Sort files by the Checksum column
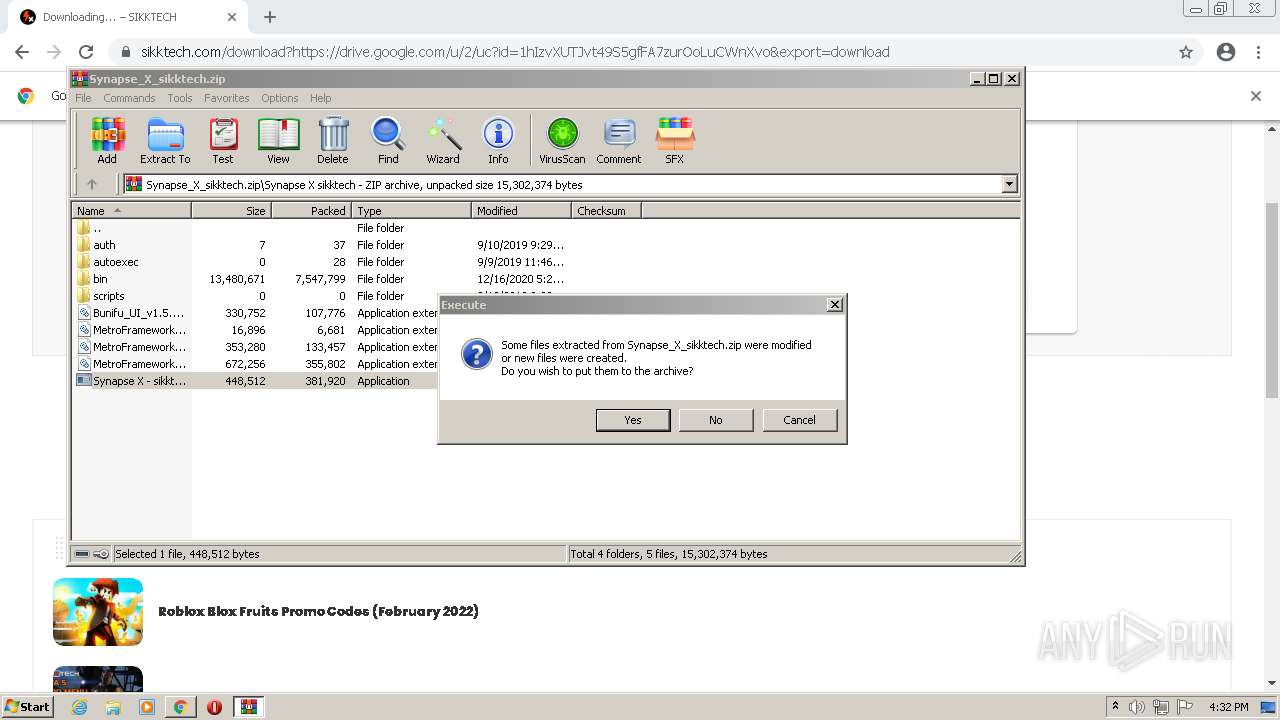Viewport: 1280px width, 720px height. coord(606,211)
